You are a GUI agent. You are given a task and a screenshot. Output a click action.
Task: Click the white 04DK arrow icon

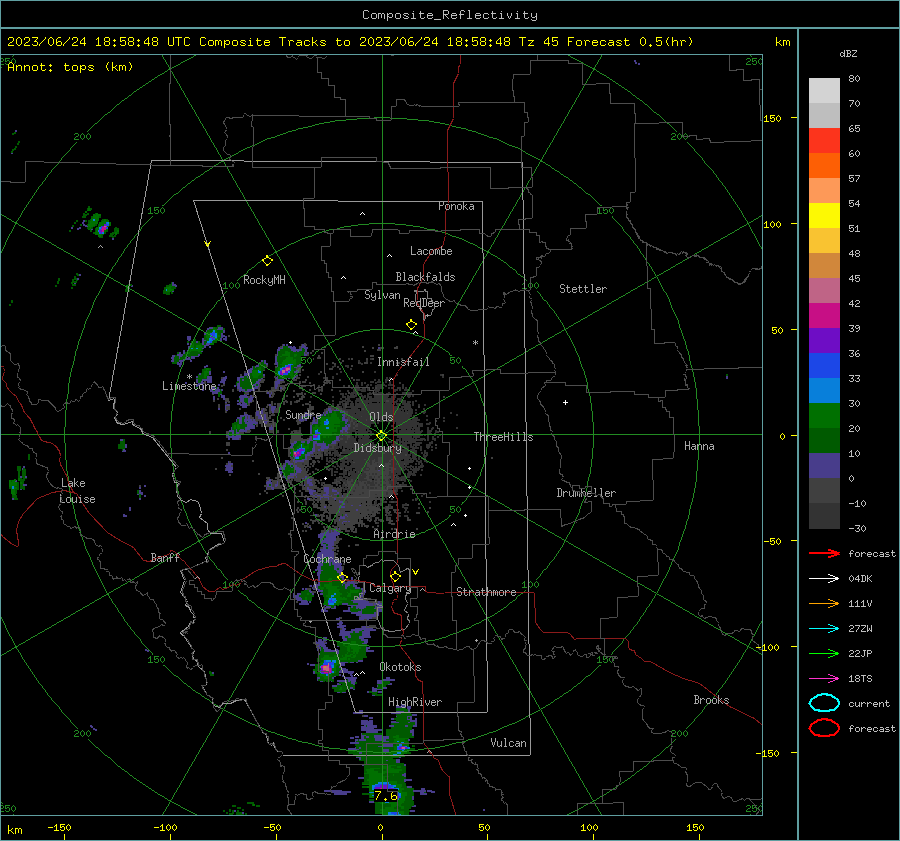824,578
